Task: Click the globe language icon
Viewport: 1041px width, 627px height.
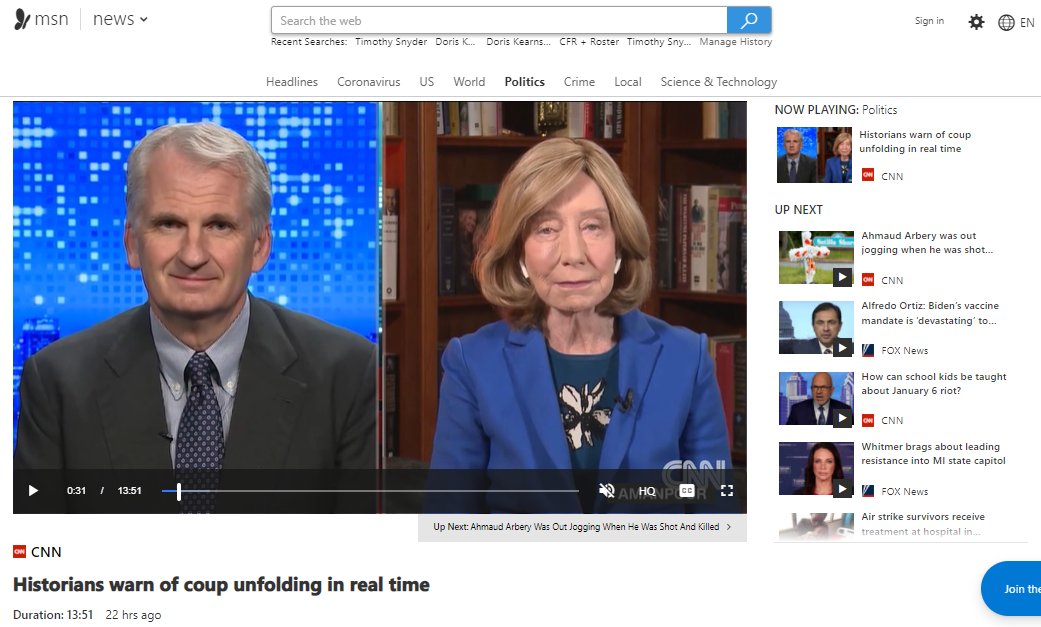Action: click(x=1006, y=23)
